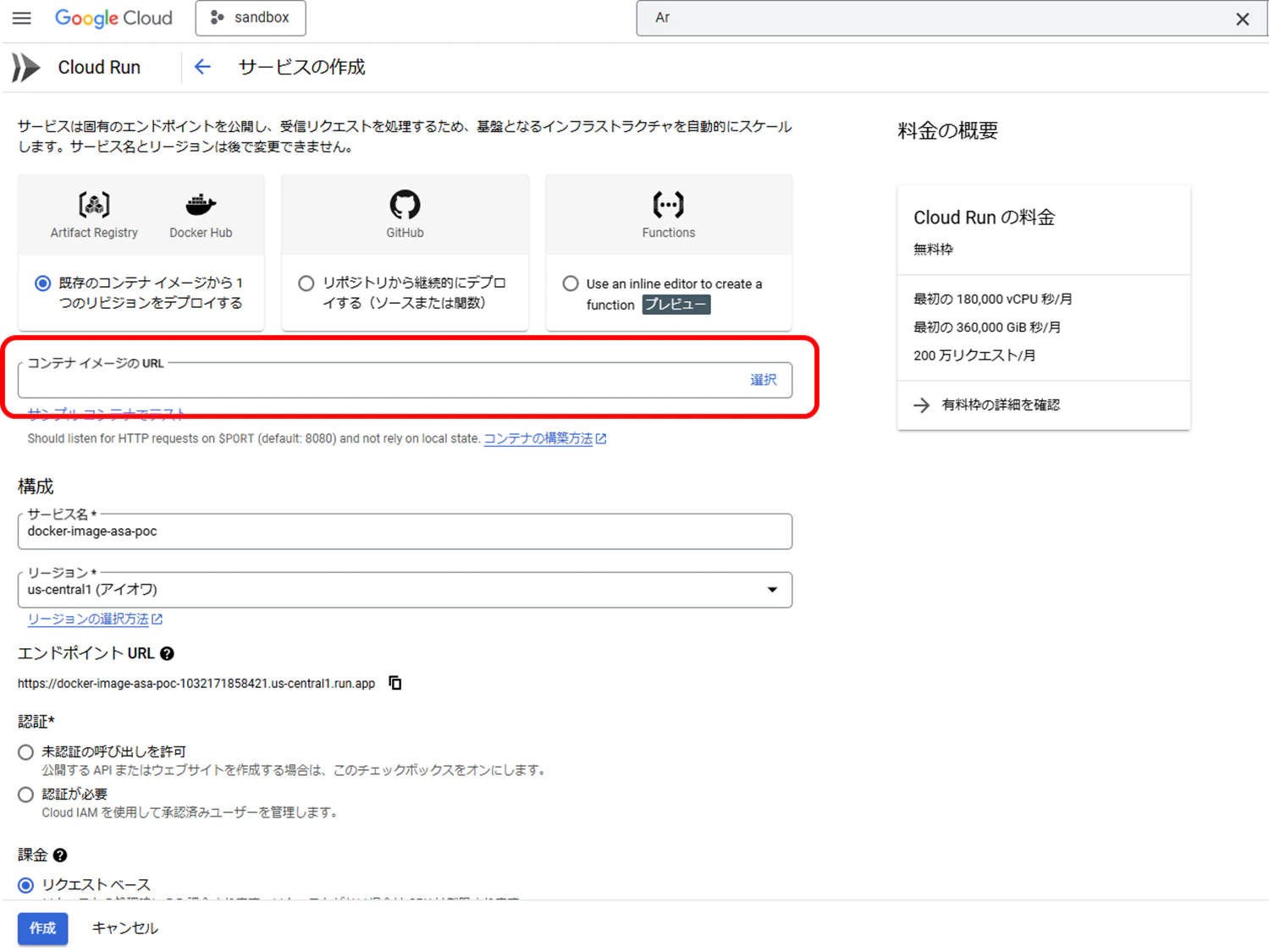The width and height of the screenshot is (1269, 952).
Task: Click the help icon beside 課金
Action: click(x=60, y=856)
